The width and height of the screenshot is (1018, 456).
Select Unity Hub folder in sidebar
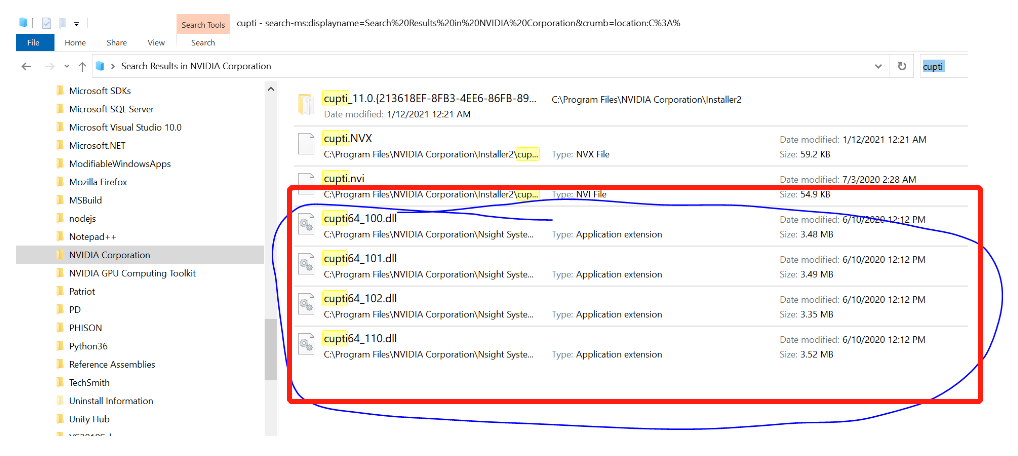[89, 419]
